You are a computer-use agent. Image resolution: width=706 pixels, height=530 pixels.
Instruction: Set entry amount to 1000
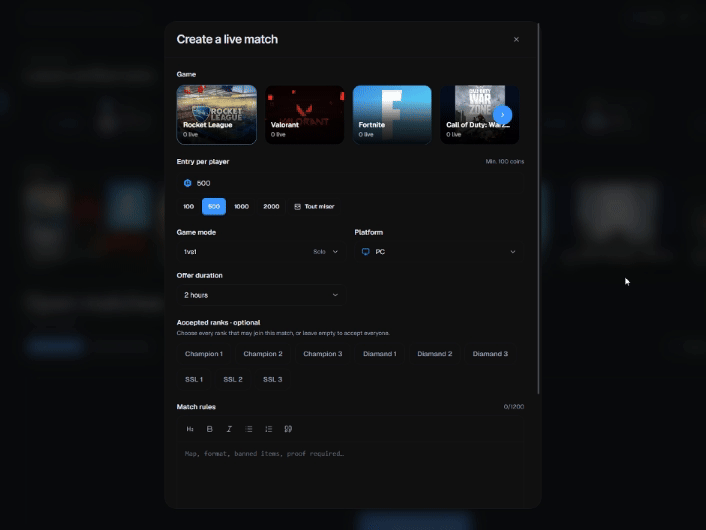pos(241,207)
